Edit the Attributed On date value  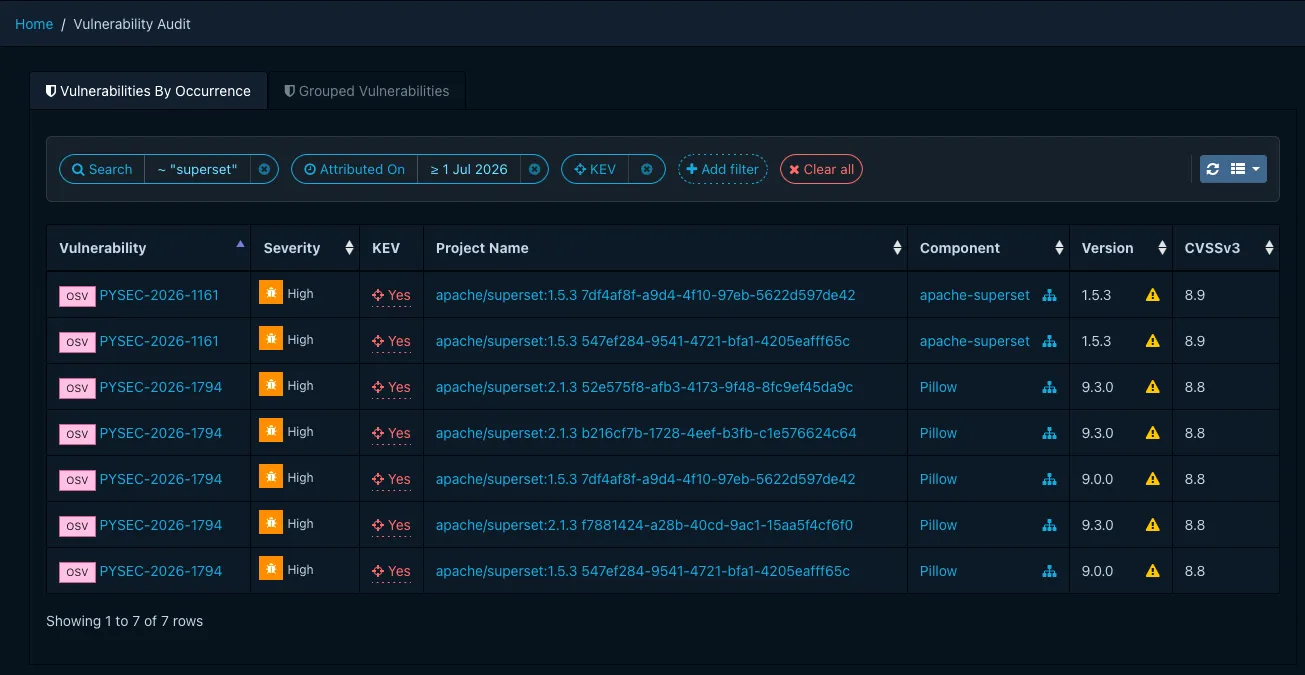click(469, 169)
